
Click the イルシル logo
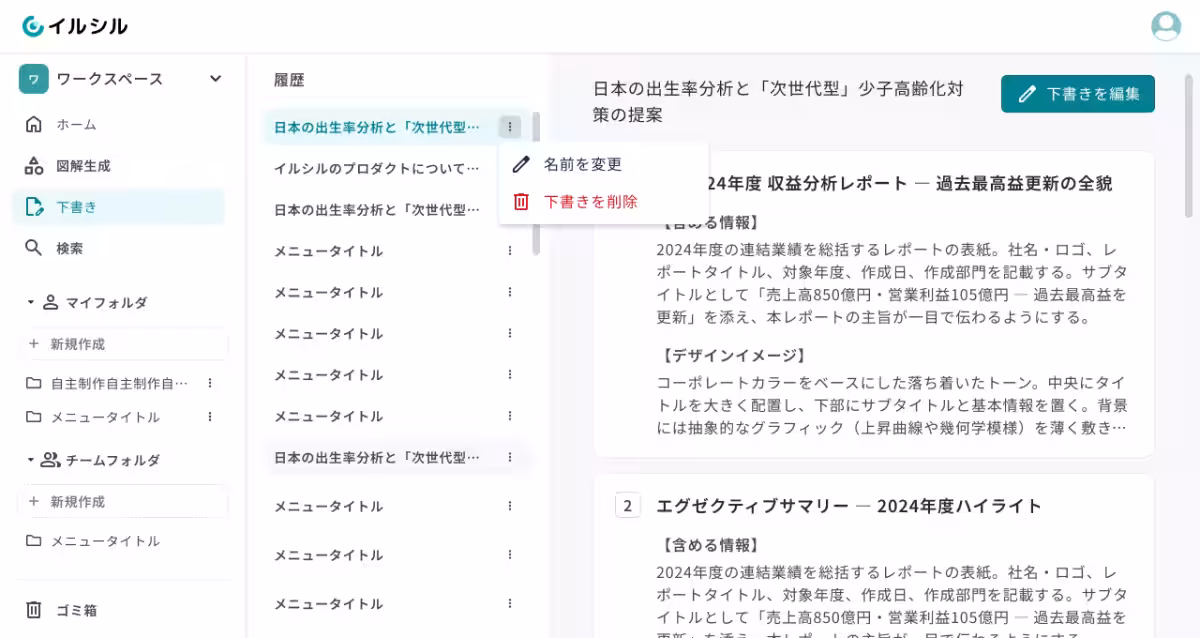tap(75, 26)
